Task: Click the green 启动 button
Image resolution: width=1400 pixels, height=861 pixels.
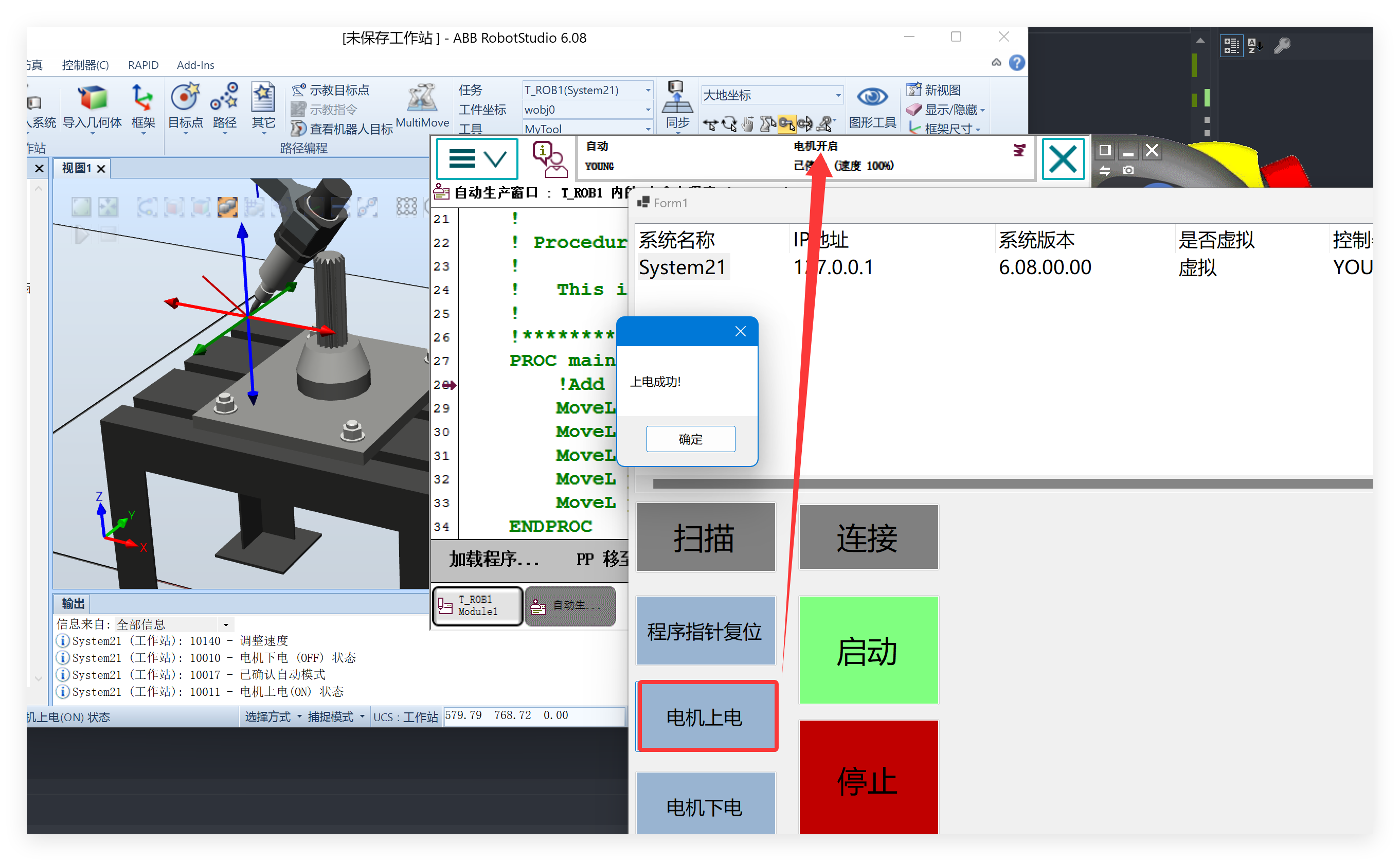Action: 868,650
